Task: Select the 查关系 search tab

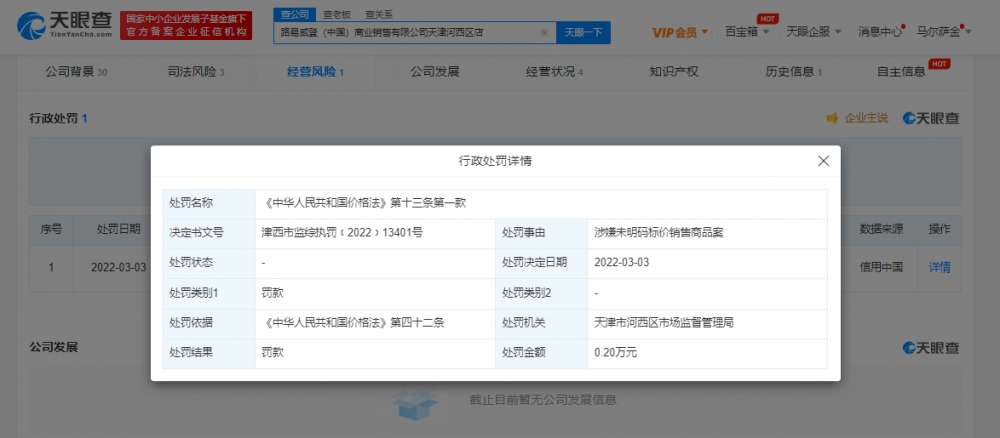Action: point(379,14)
